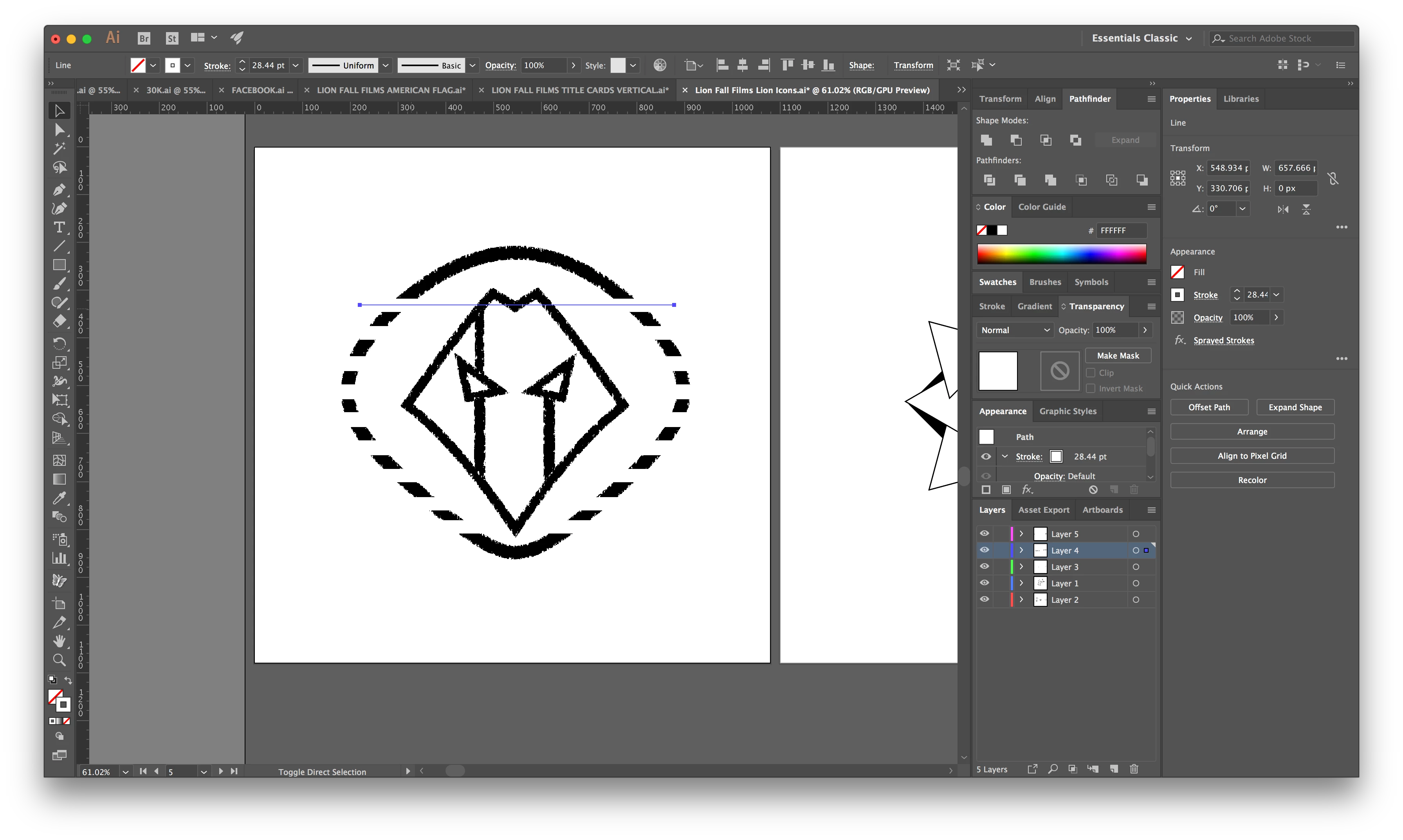Image resolution: width=1403 pixels, height=840 pixels.
Task: Enable the Invert Mask checkbox
Action: (x=1091, y=388)
